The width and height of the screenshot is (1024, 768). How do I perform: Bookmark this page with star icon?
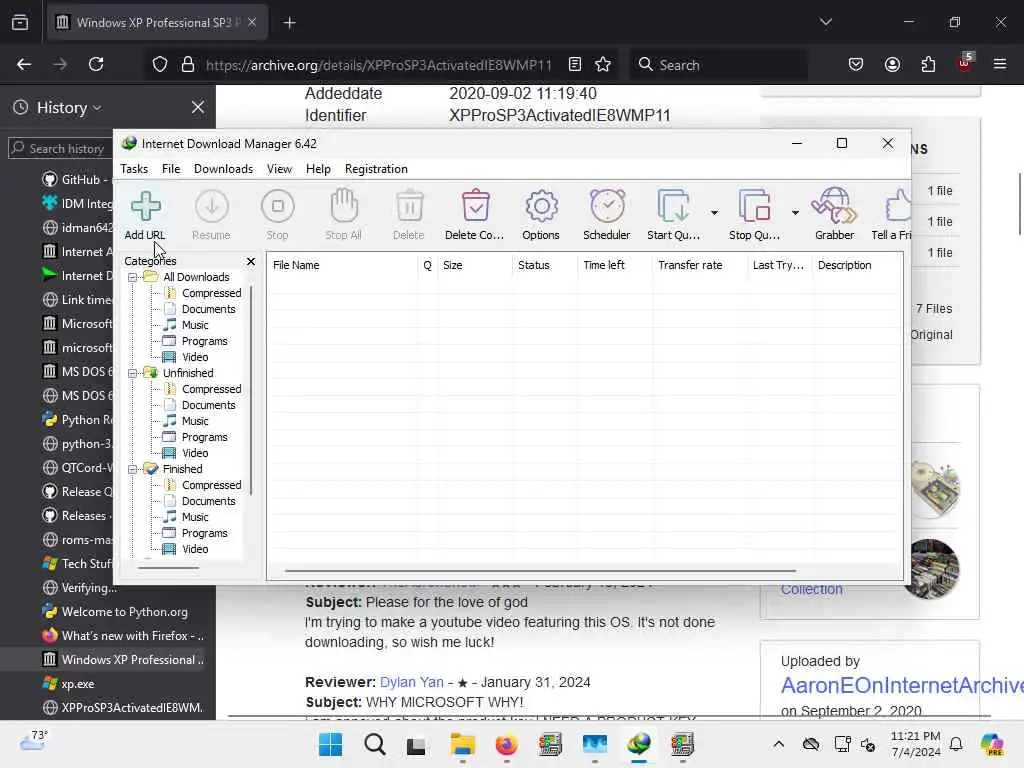pyautogui.click(x=603, y=64)
